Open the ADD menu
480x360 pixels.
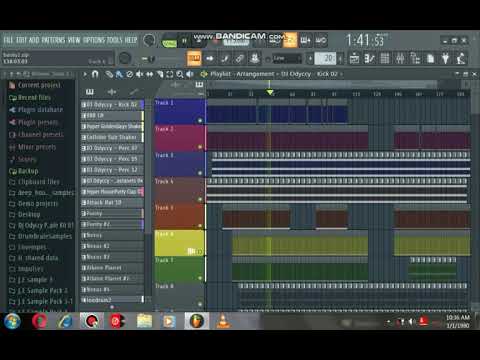click(34, 40)
